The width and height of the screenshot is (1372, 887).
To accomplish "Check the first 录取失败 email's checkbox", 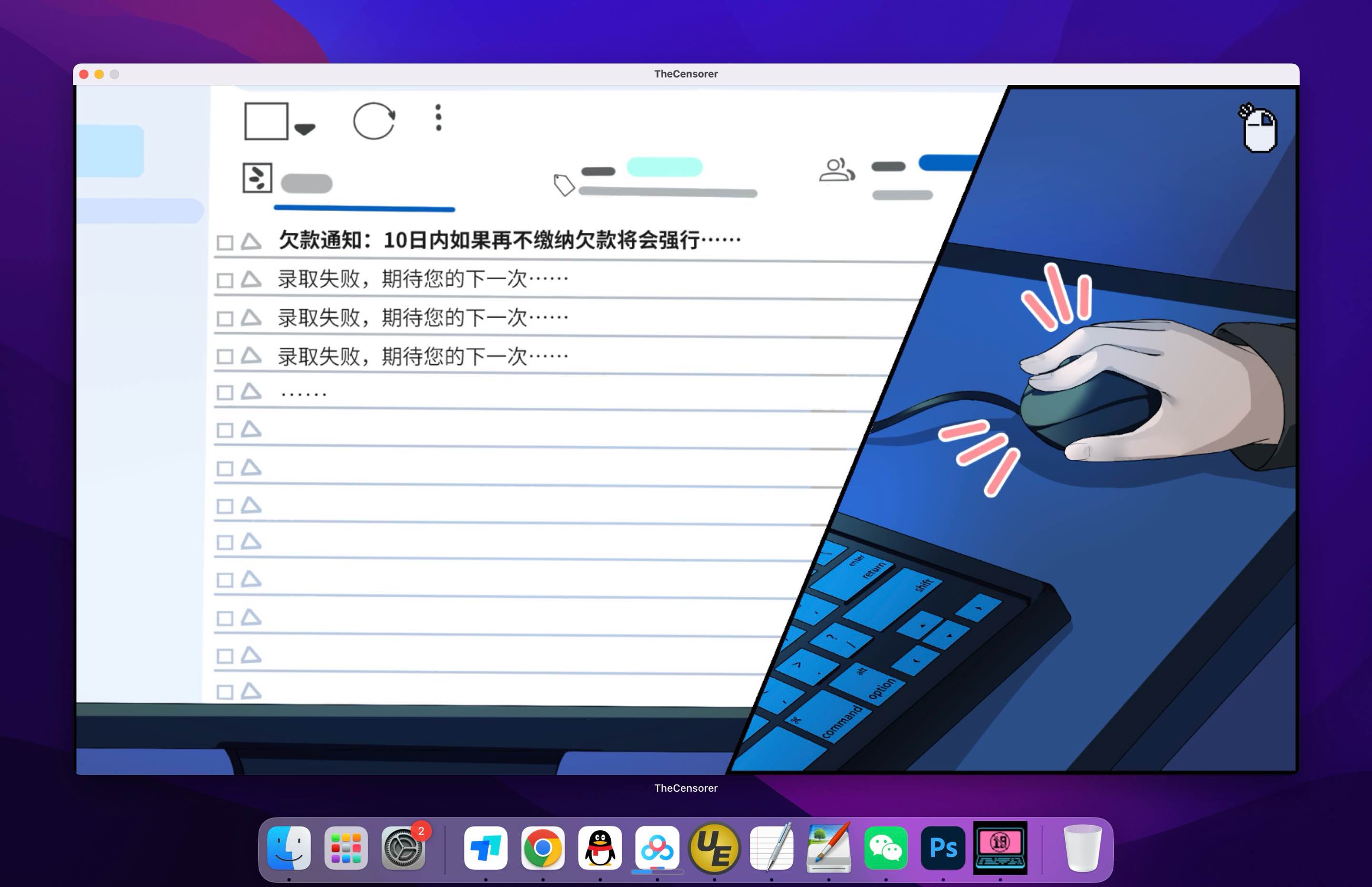I will pyautogui.click(x=225, y=279).
